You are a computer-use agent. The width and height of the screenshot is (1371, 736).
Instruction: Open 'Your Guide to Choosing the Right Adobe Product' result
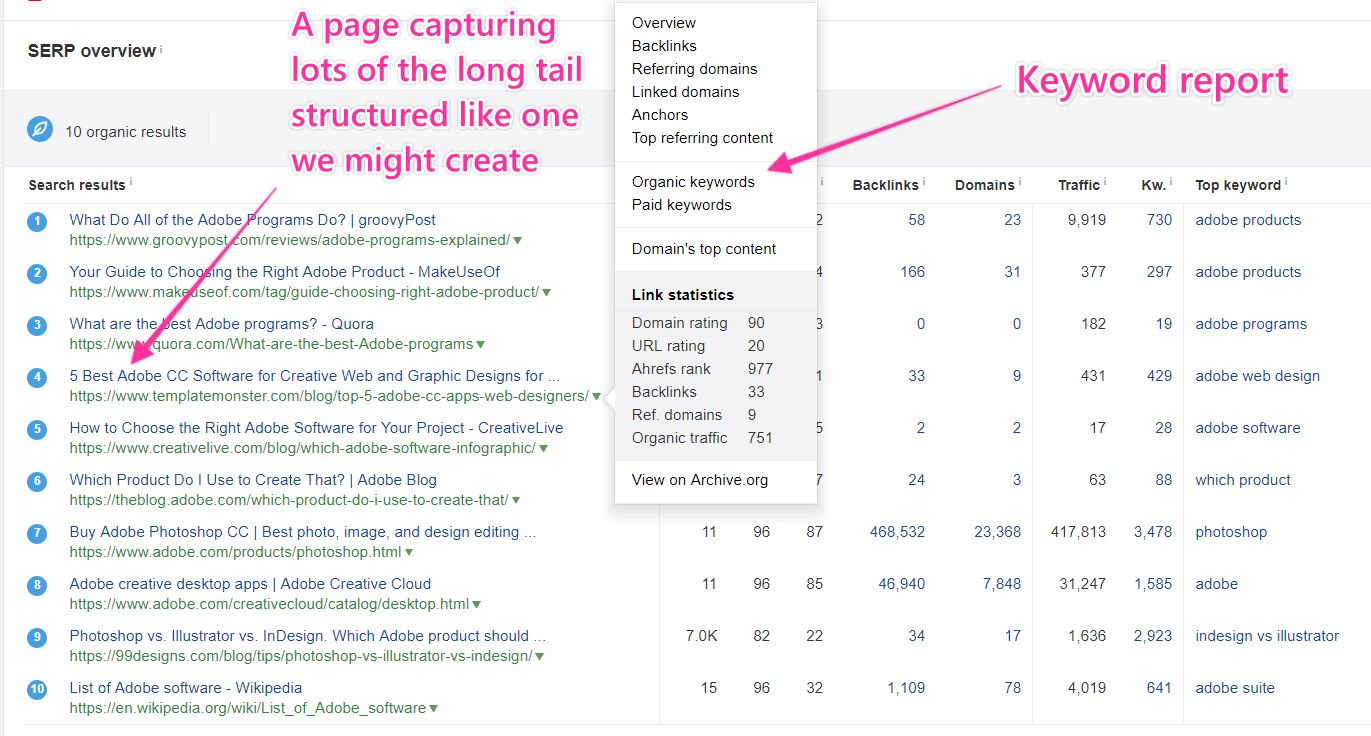(x=285, y=272)
